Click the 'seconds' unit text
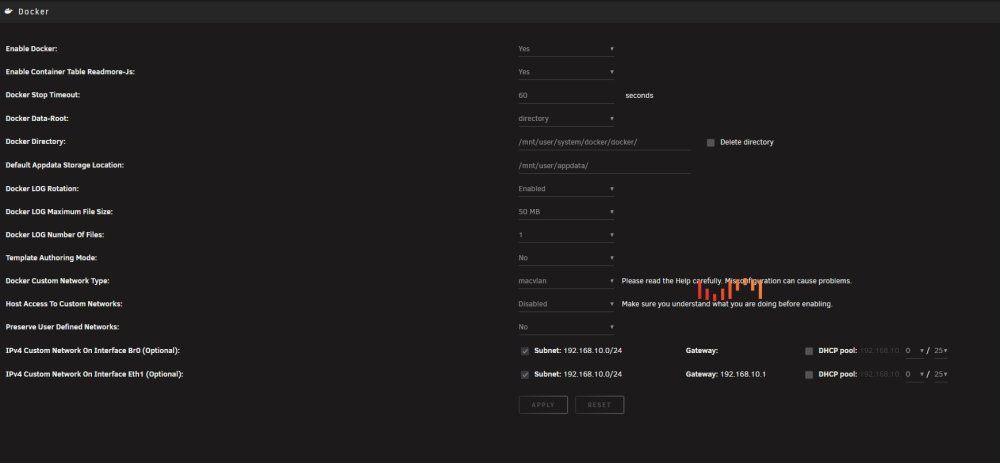The height and width of the screenshot is (463, 1000). [639, 96]
